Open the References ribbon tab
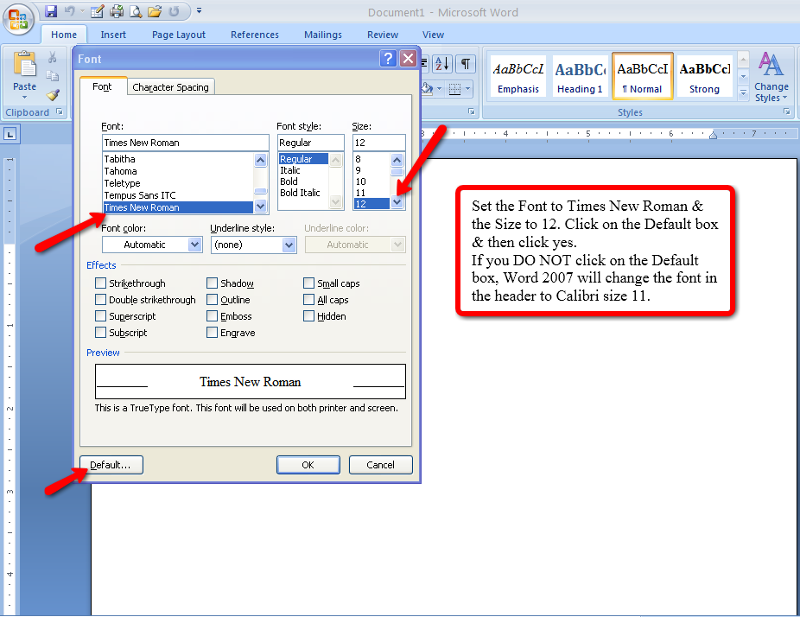 [255, 35]
